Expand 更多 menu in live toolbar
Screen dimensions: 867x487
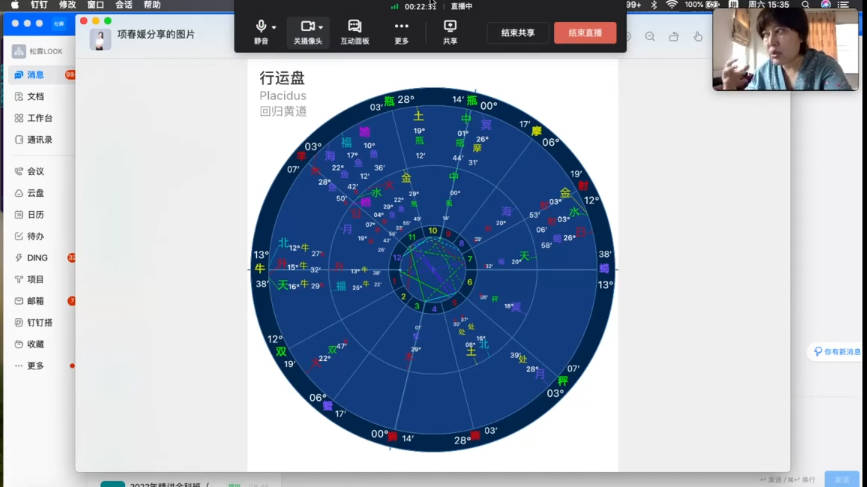tap(401, 32)
